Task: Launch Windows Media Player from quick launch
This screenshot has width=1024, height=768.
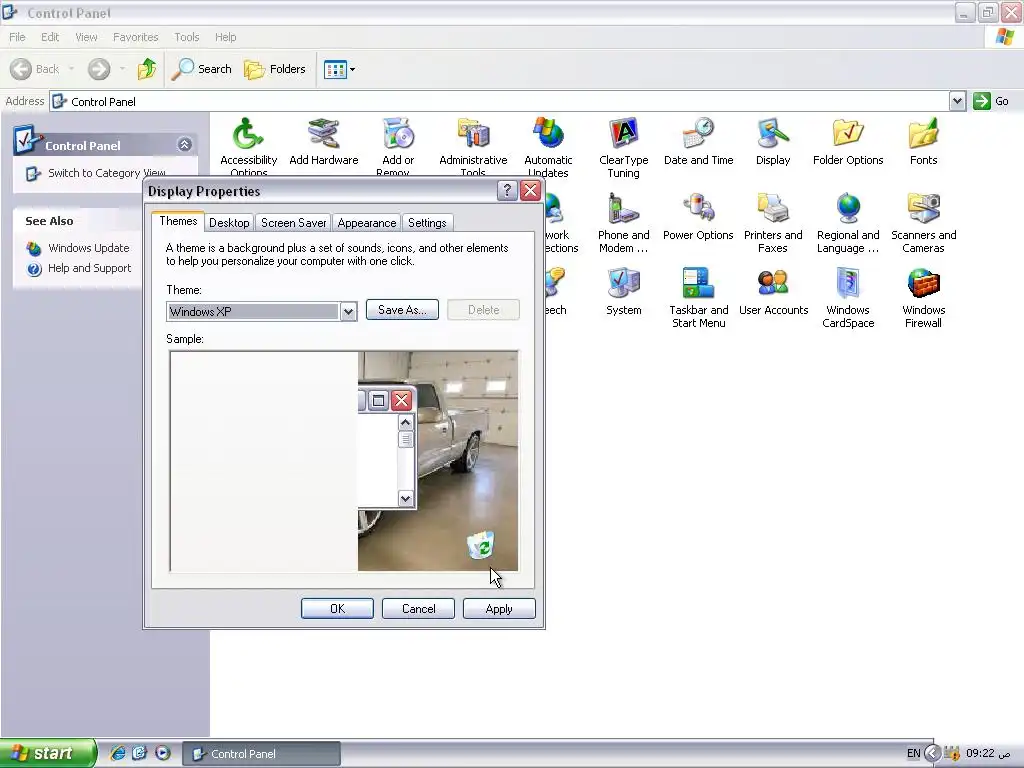Action: [163, 753]
